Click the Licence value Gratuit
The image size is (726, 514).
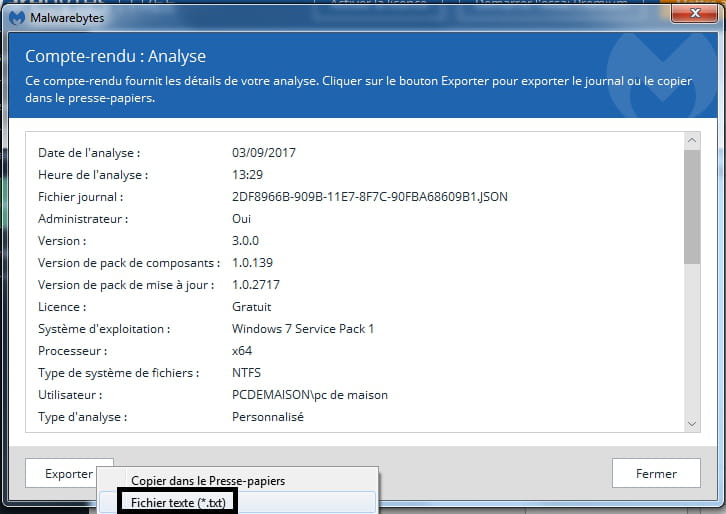(x=251, y=307)
